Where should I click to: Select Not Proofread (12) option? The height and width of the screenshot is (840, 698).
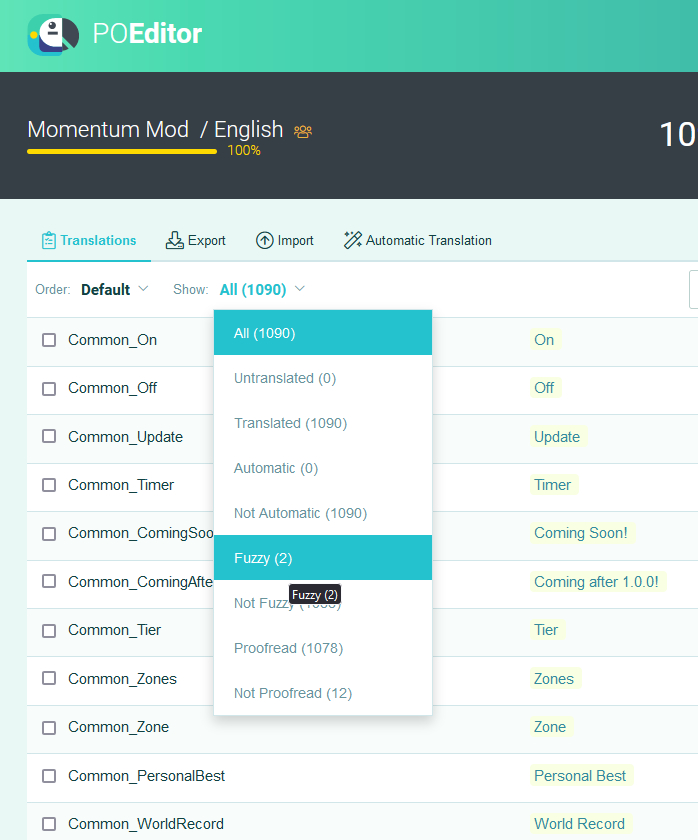pyautogui.click(x=293, y=693)
